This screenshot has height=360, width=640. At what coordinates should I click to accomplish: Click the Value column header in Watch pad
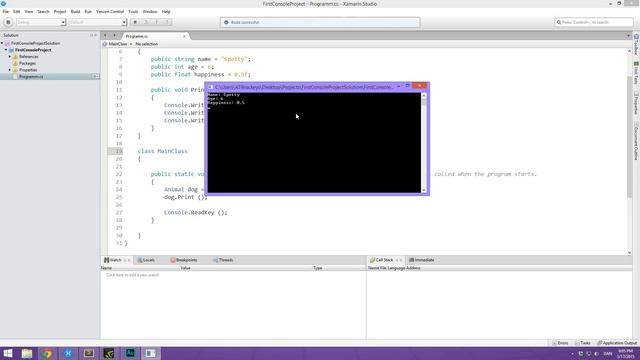point(185,268)
